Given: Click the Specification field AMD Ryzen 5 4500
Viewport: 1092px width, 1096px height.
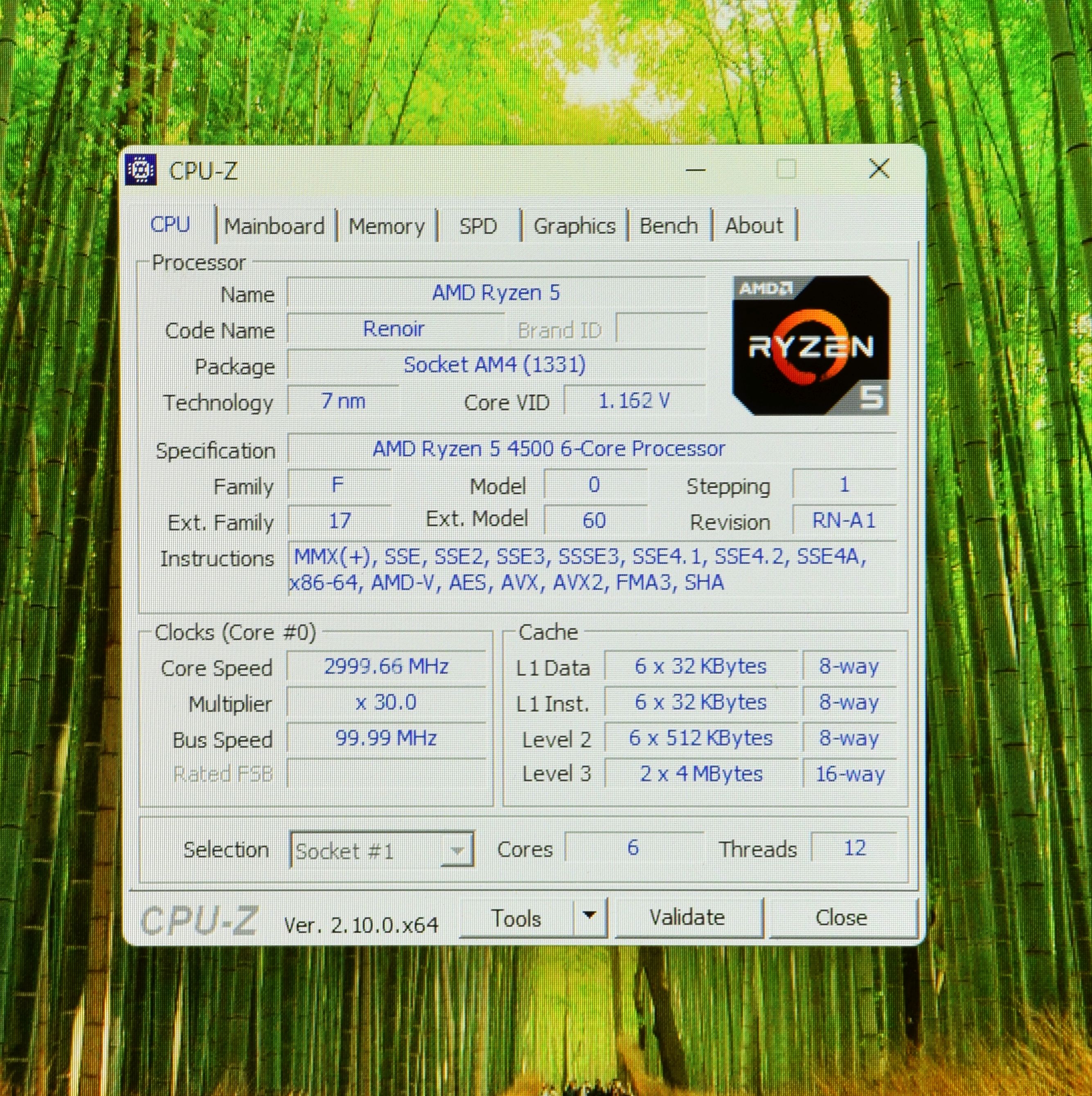Looking at the screenshot, I should click(592, 449).
